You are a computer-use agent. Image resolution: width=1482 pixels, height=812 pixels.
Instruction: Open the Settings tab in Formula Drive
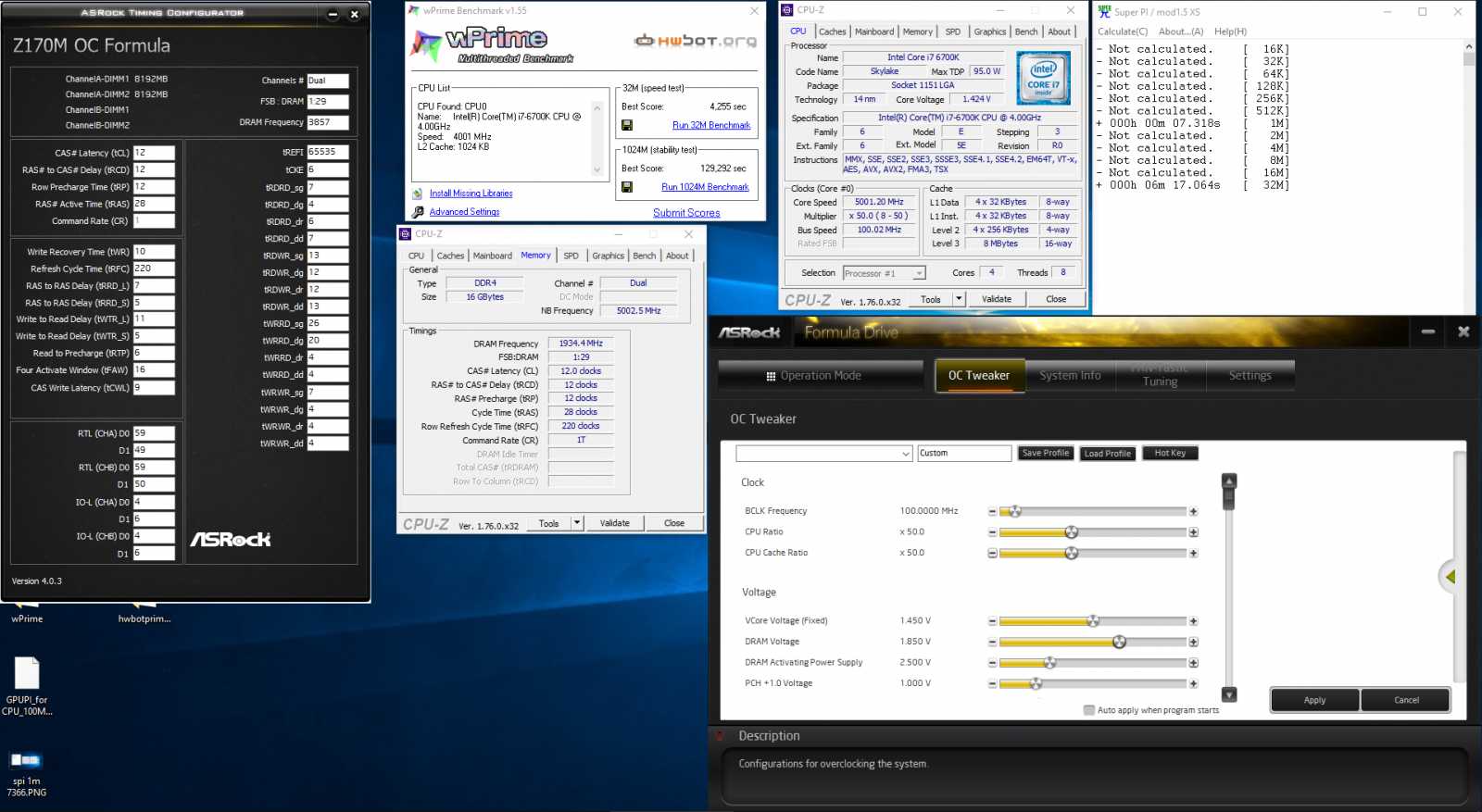coord(1250,376)
